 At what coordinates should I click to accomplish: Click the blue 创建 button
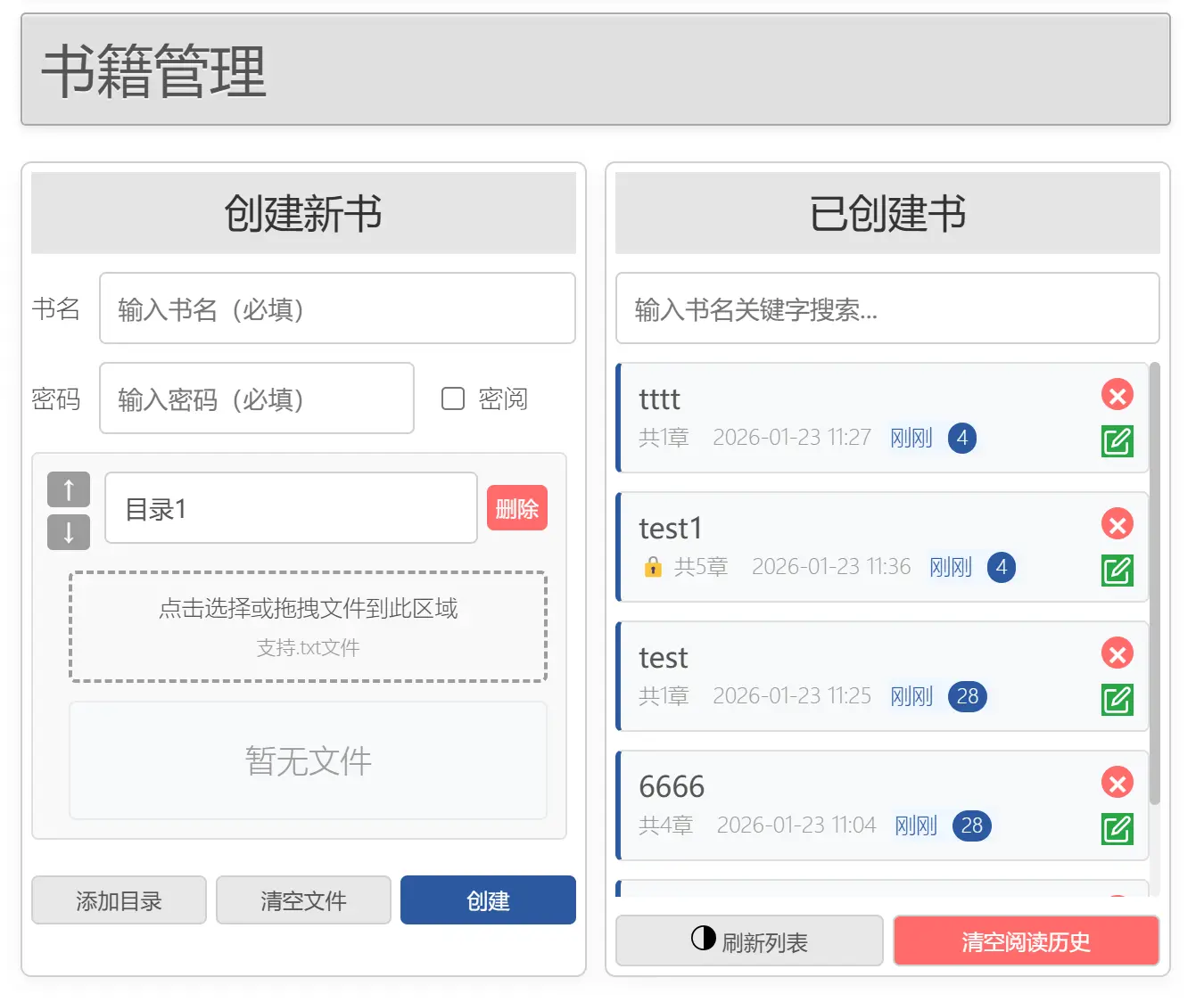click(488, 900)
